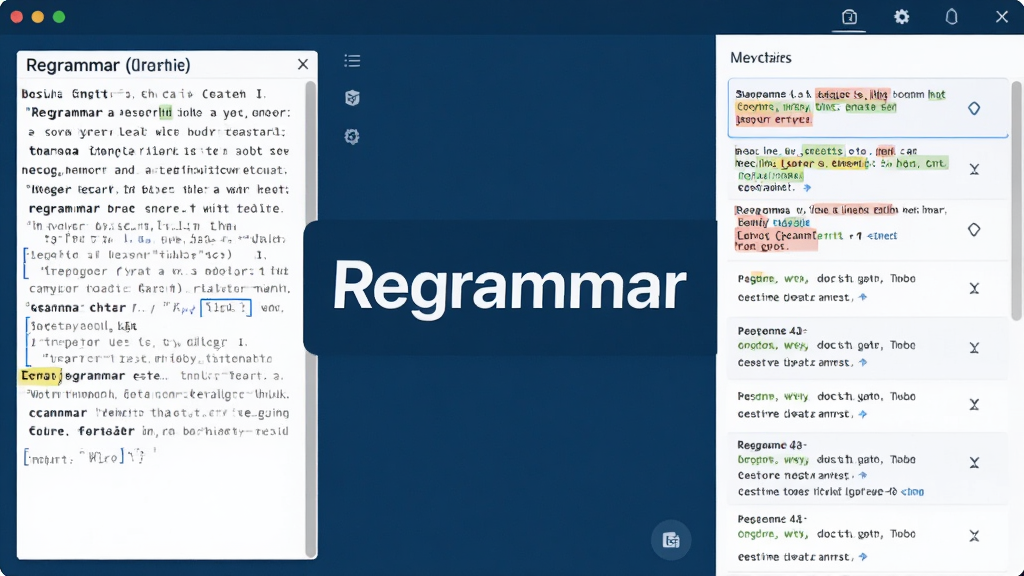Click the 'Regrammar (0rarhie)' panel title
Image resolution: width=1024 pixels, height=576 pixels.
(x=108, y=65)
